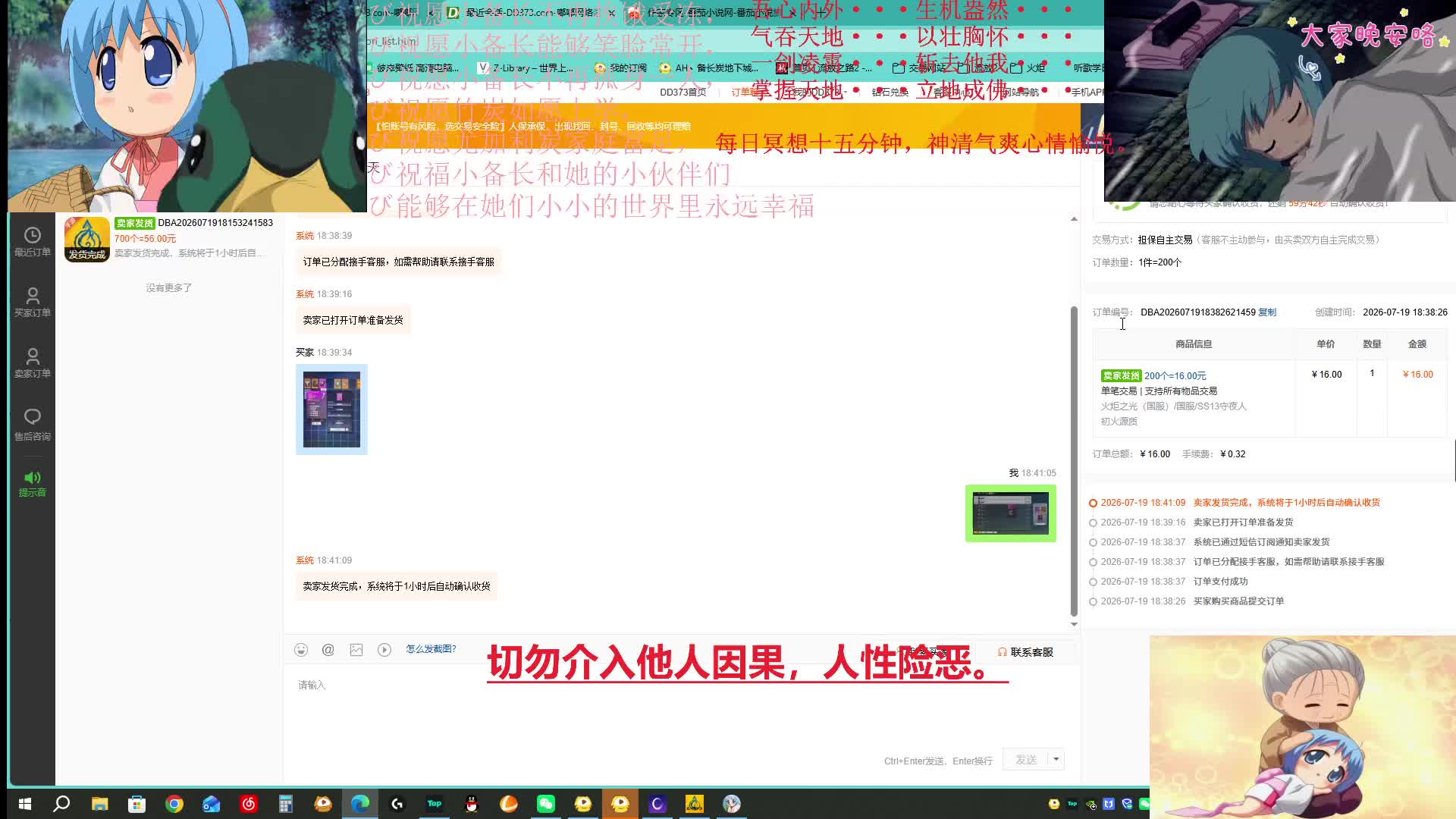Screen dimensions: 1456x819
Task: Open Microsoft Store from the taskbar
Action: [136, 804]
